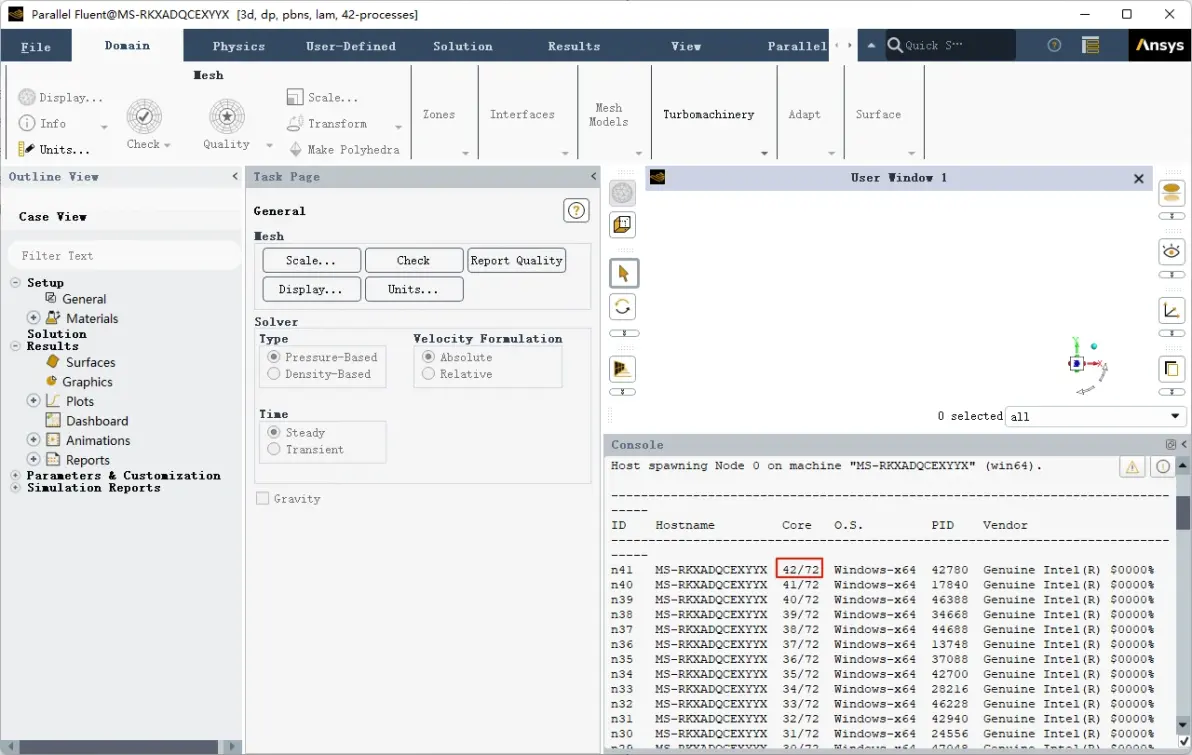Screen dimensions: 1192x755
Task: Click the Quick Search field
Action: coord(949,46)
